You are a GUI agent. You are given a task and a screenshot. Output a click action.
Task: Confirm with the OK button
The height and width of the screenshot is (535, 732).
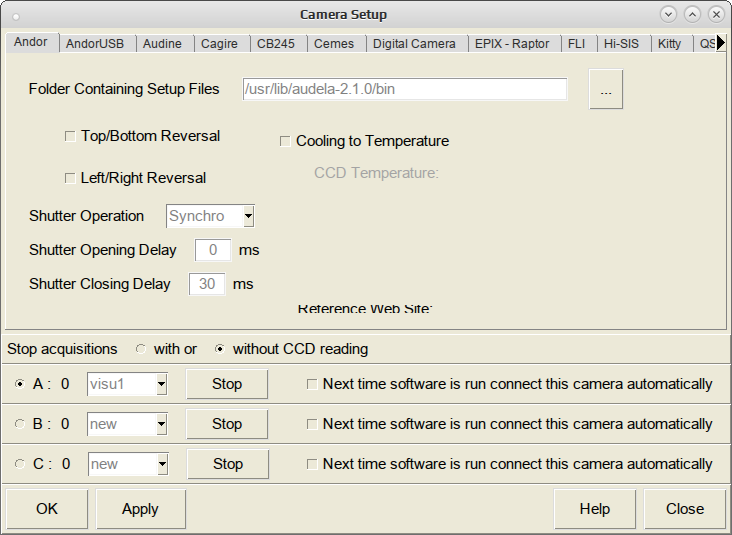click(47, 509)
